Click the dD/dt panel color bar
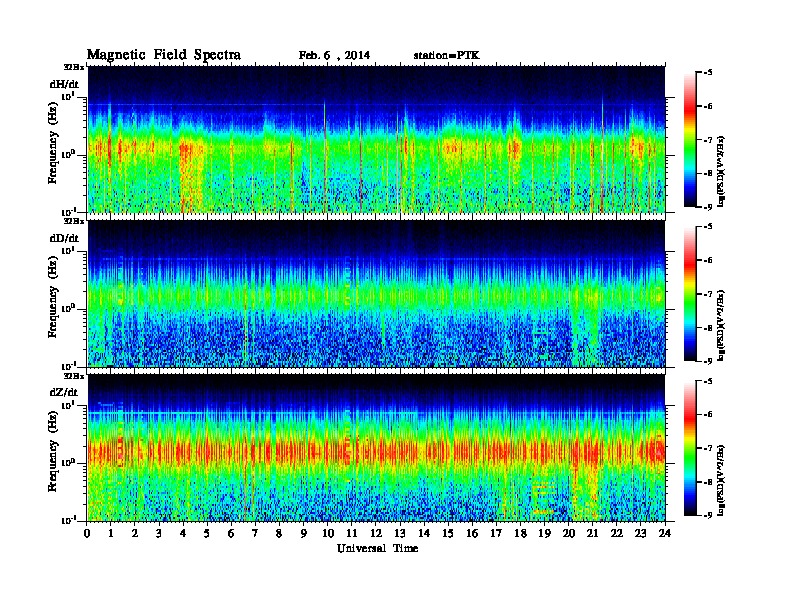 (689, 294)
